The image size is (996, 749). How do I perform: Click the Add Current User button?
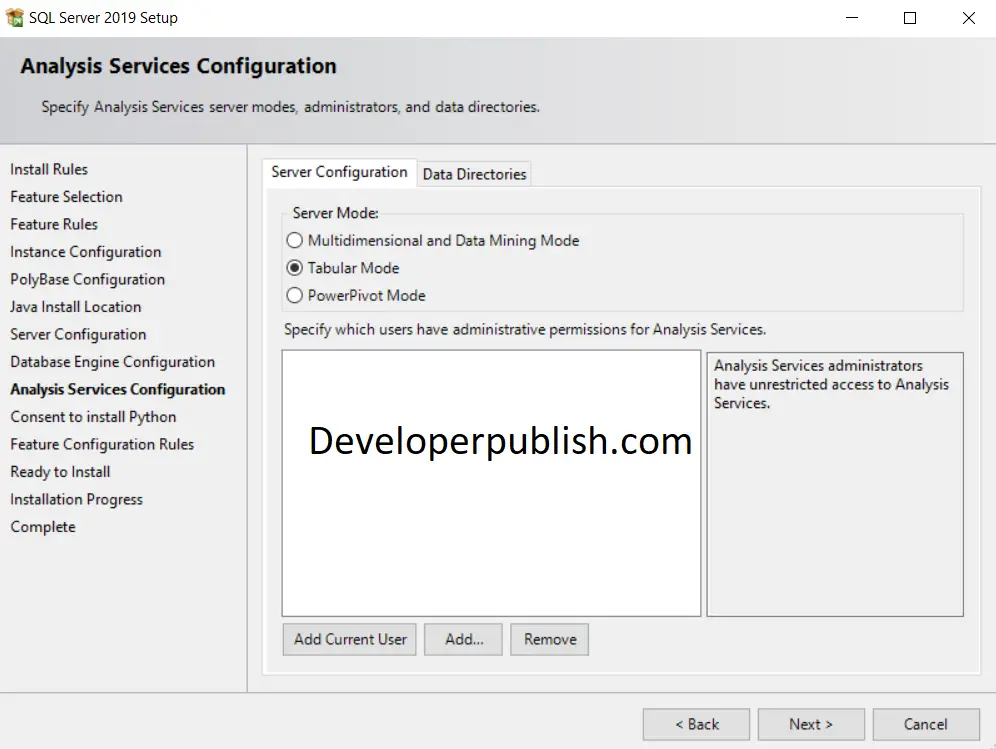click(x=349, y=639)
